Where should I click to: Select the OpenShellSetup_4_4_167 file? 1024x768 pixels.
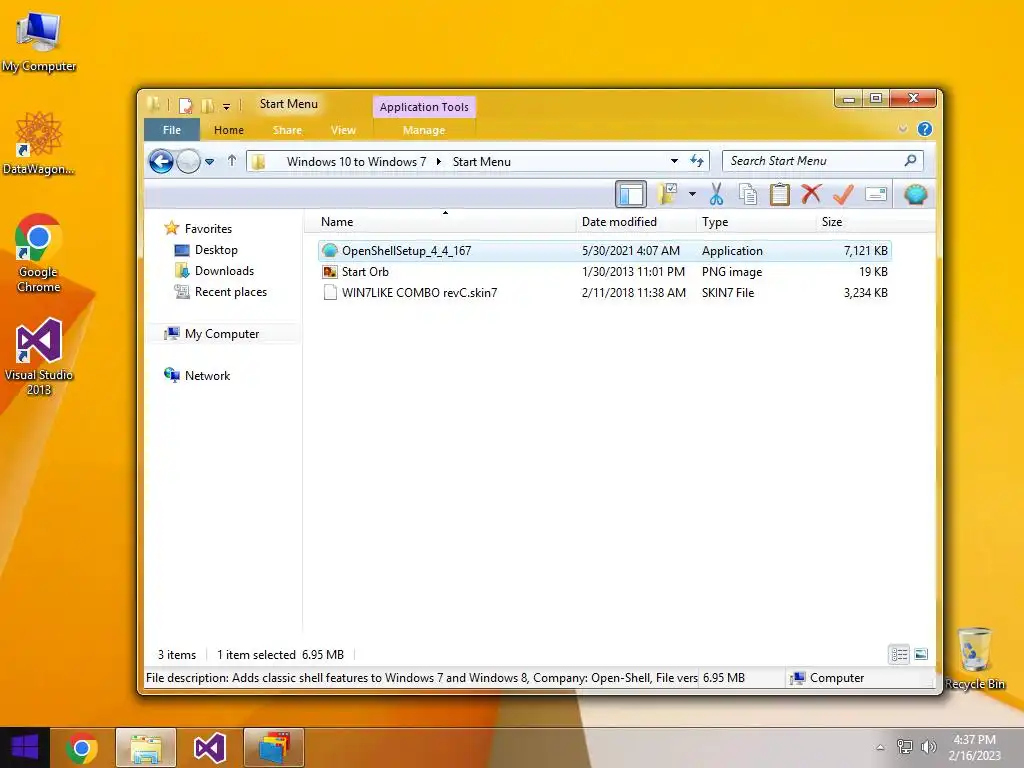pos(605,251)
